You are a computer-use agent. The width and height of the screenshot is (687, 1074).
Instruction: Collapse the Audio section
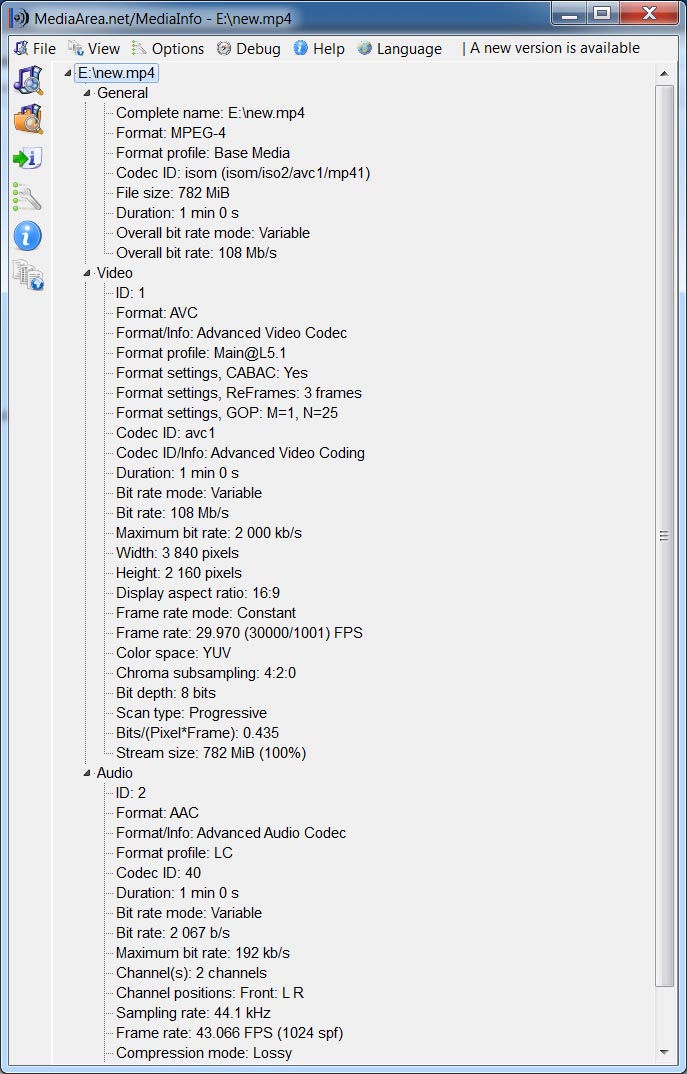pos(87,773)
